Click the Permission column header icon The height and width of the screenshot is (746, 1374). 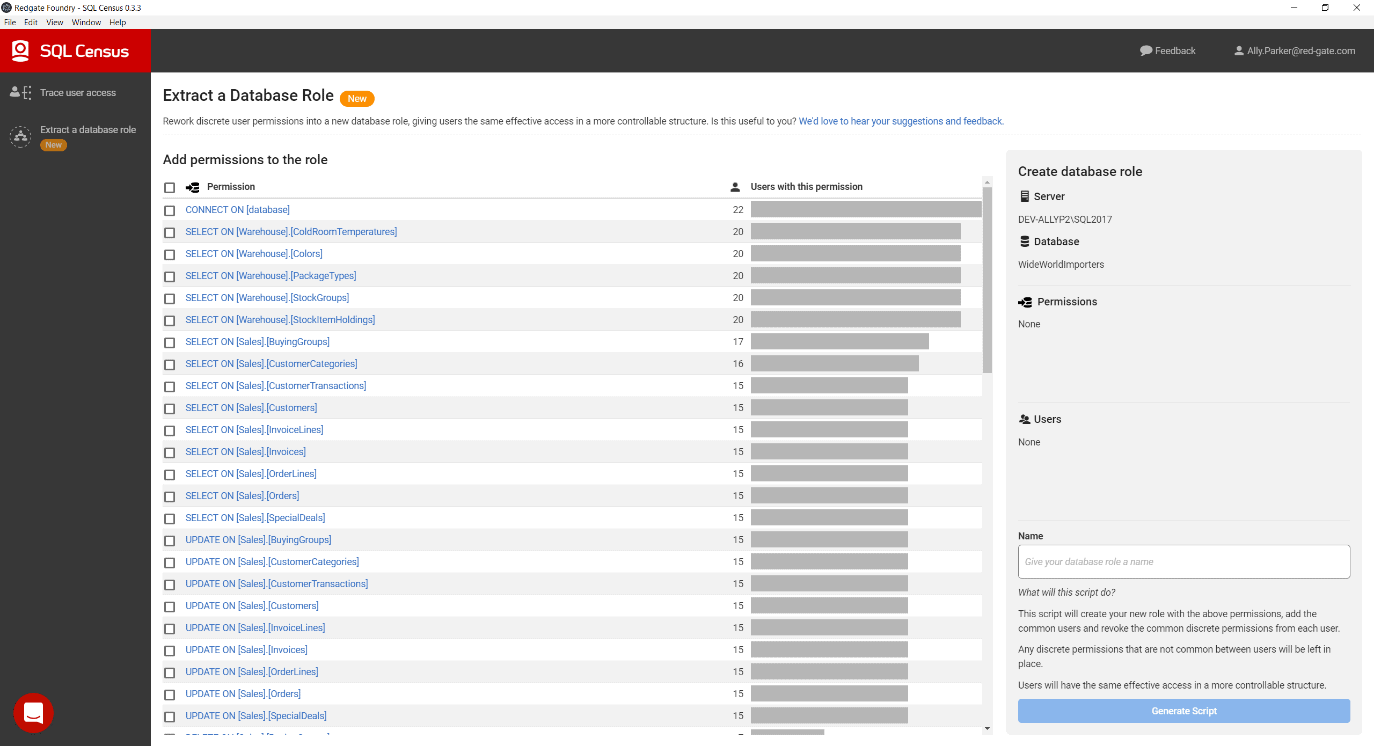click(x=193, y=187)
